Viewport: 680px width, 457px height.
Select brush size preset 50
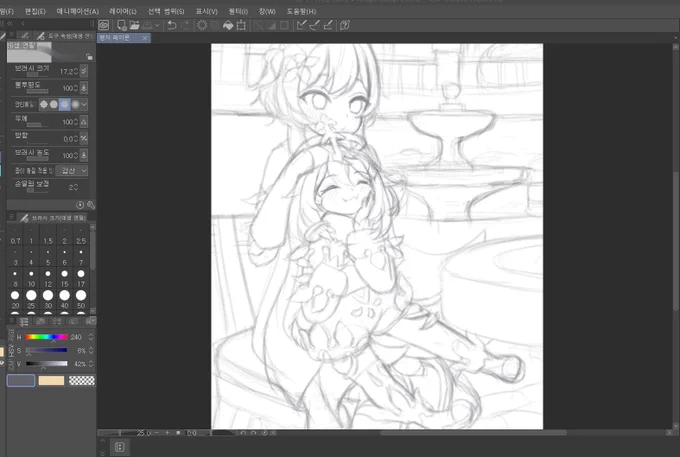[81, 300]
